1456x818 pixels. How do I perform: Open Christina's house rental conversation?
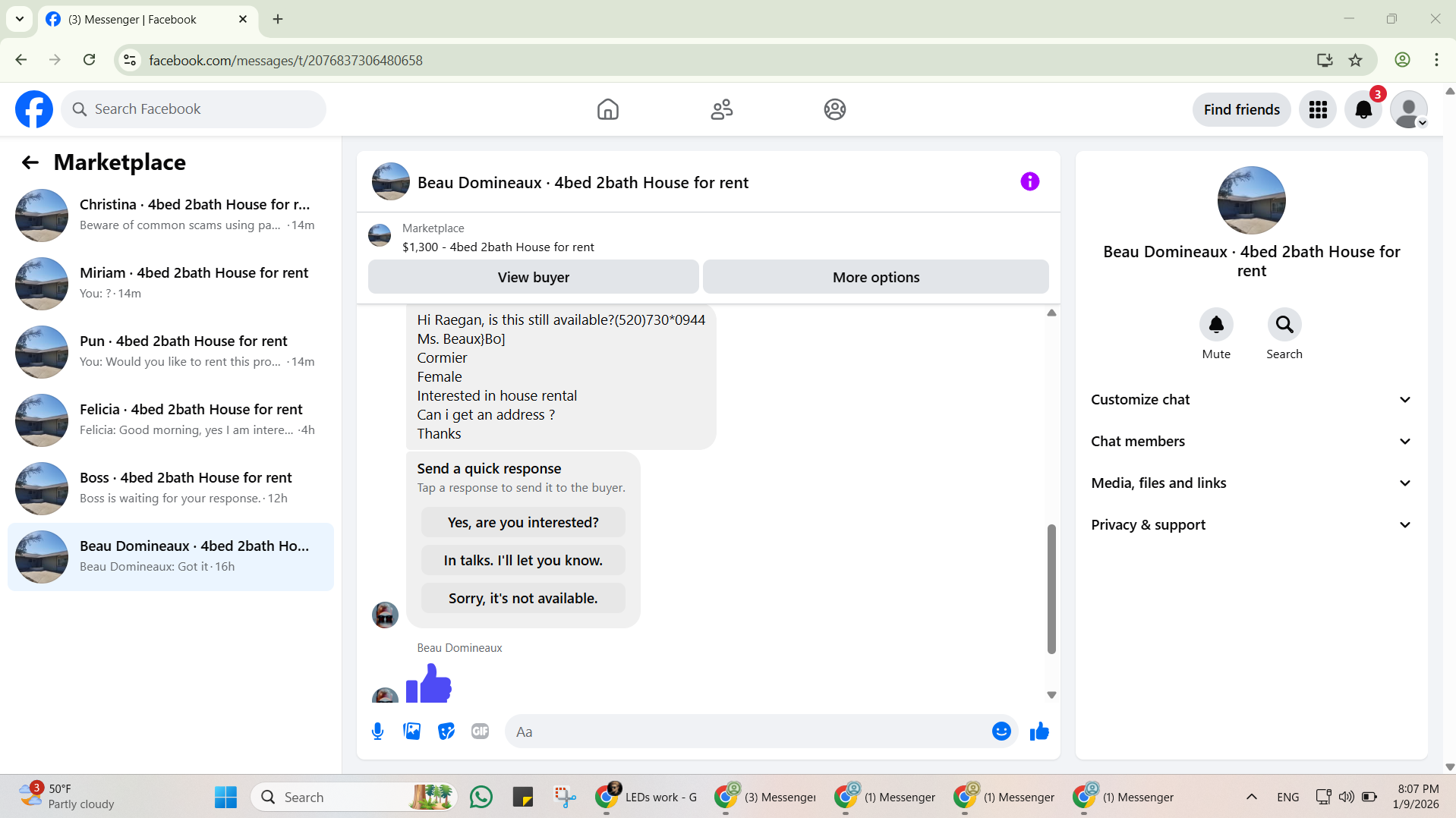(x=171, y=216)
